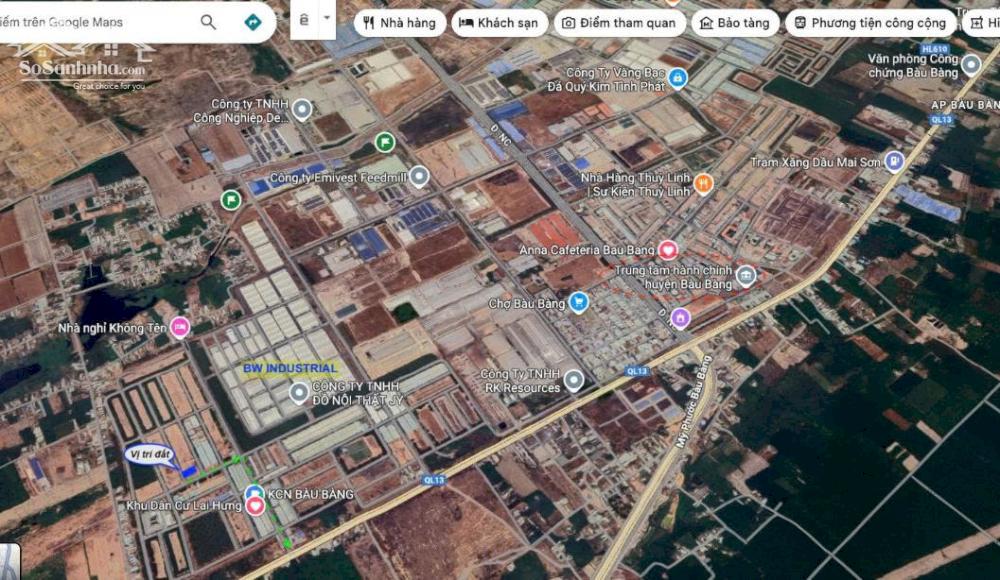Image resolution: width=1000 pixels, height=580 pixels.
Task: Filter map by Khách sạn
Action: point(498,23)
